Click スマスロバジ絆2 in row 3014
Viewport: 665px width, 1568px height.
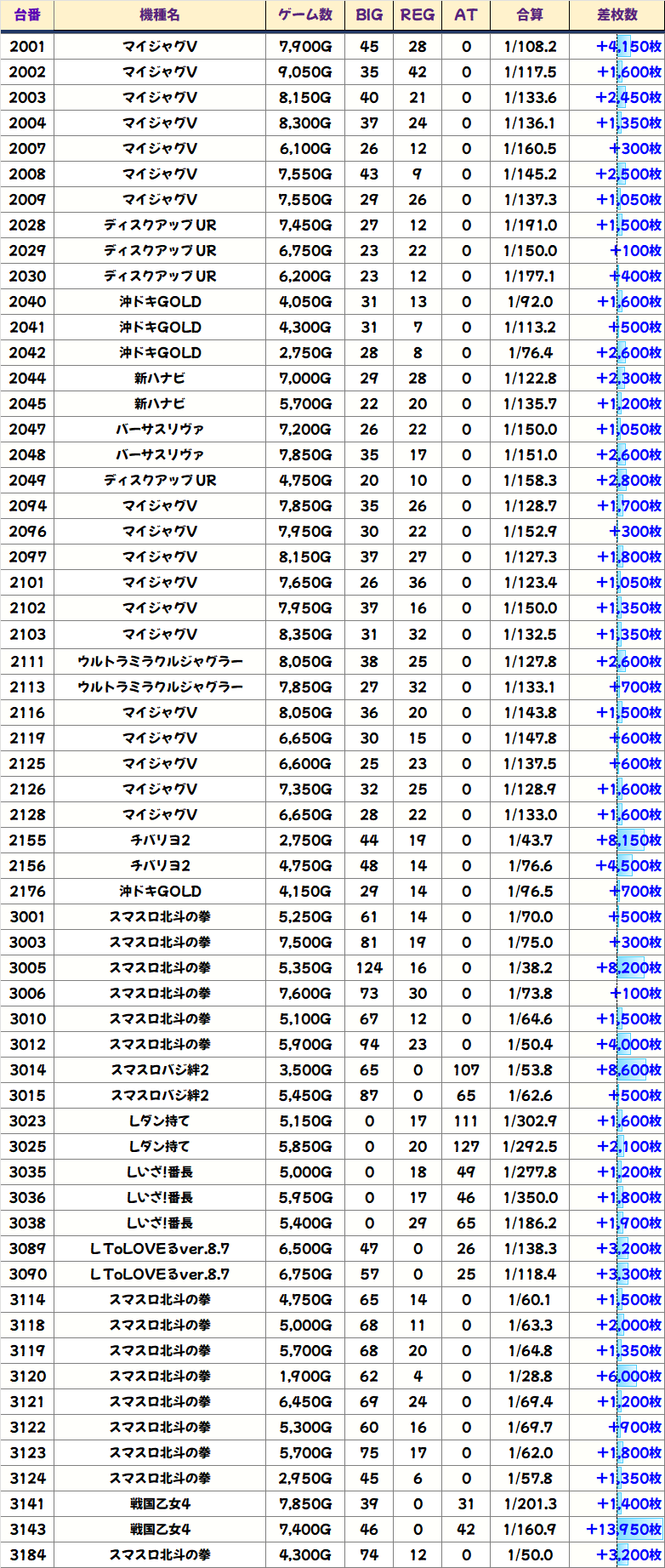(160, 1070)
